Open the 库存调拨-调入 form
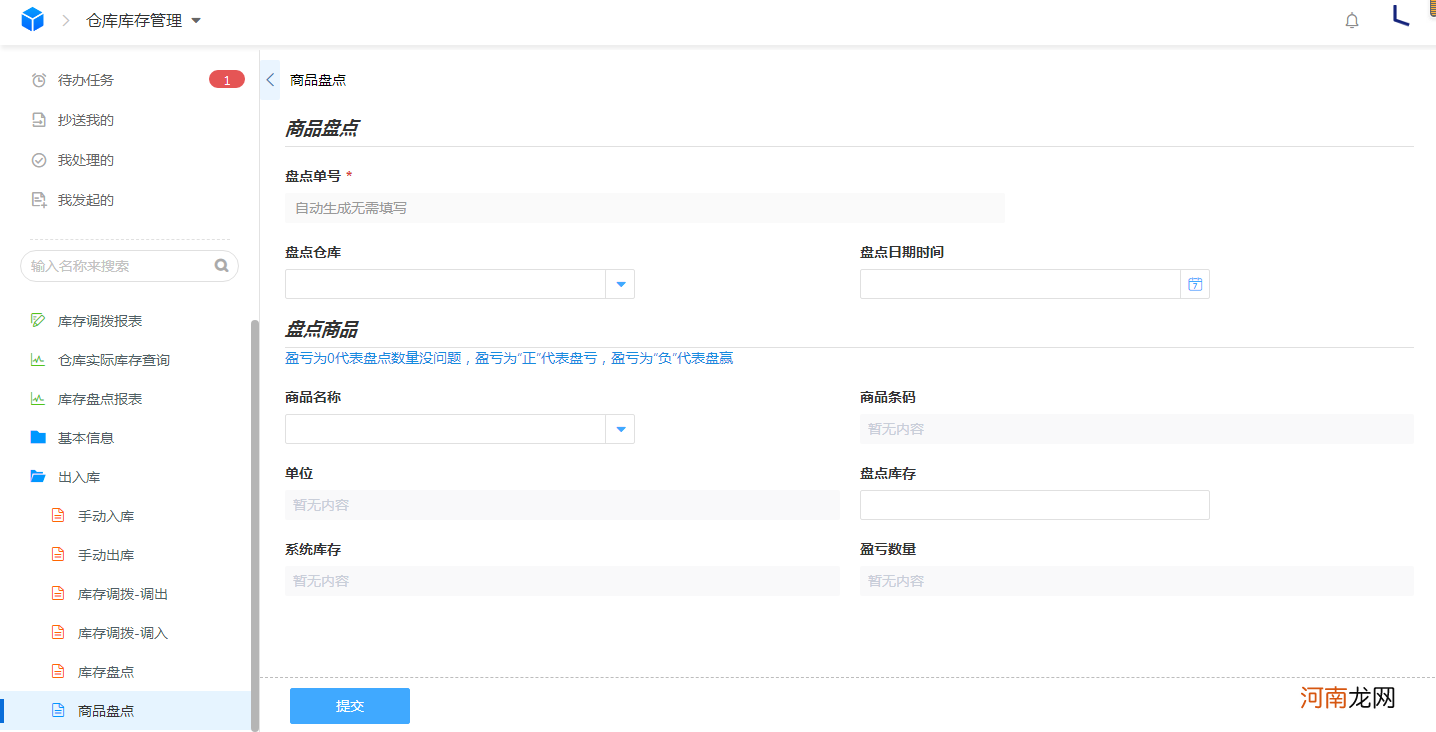The width and height of the screenshot is (1436, 732). (x=125, y=633)
